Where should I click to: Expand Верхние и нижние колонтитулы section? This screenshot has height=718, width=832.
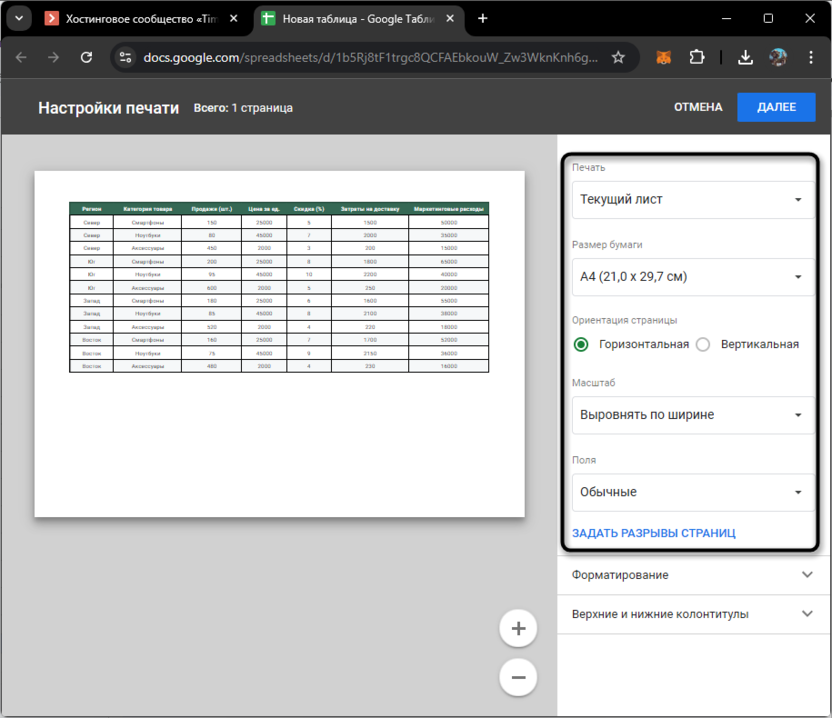tap(692, 614)
